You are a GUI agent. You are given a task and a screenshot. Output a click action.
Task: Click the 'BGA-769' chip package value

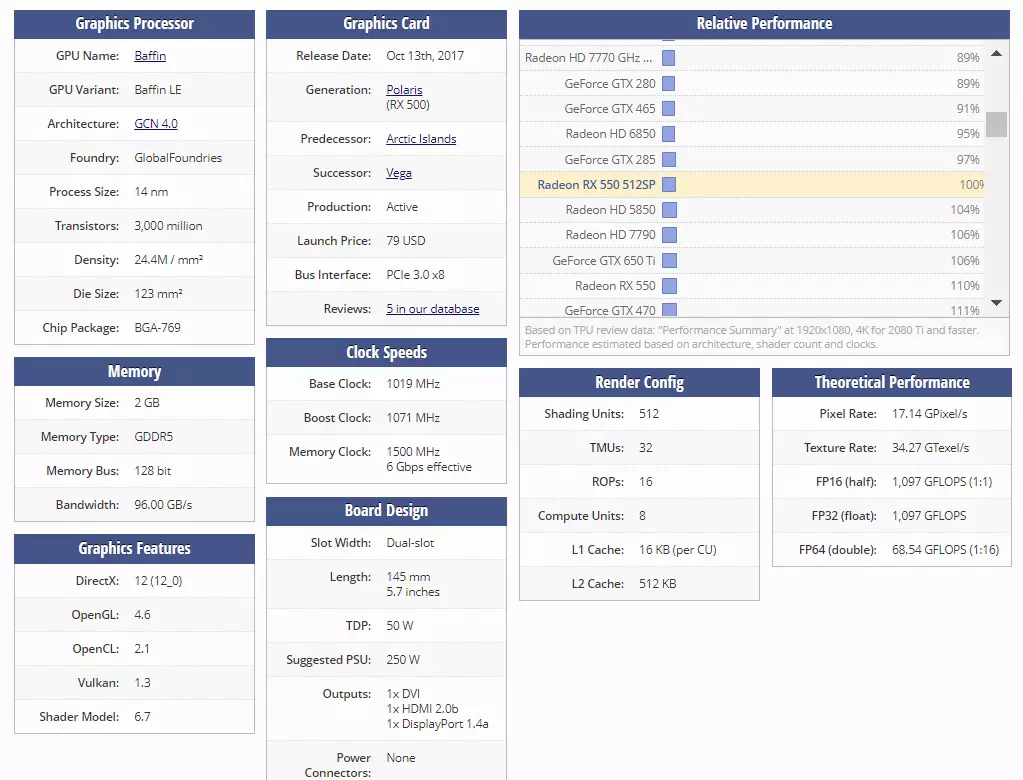tap(157, 328)
